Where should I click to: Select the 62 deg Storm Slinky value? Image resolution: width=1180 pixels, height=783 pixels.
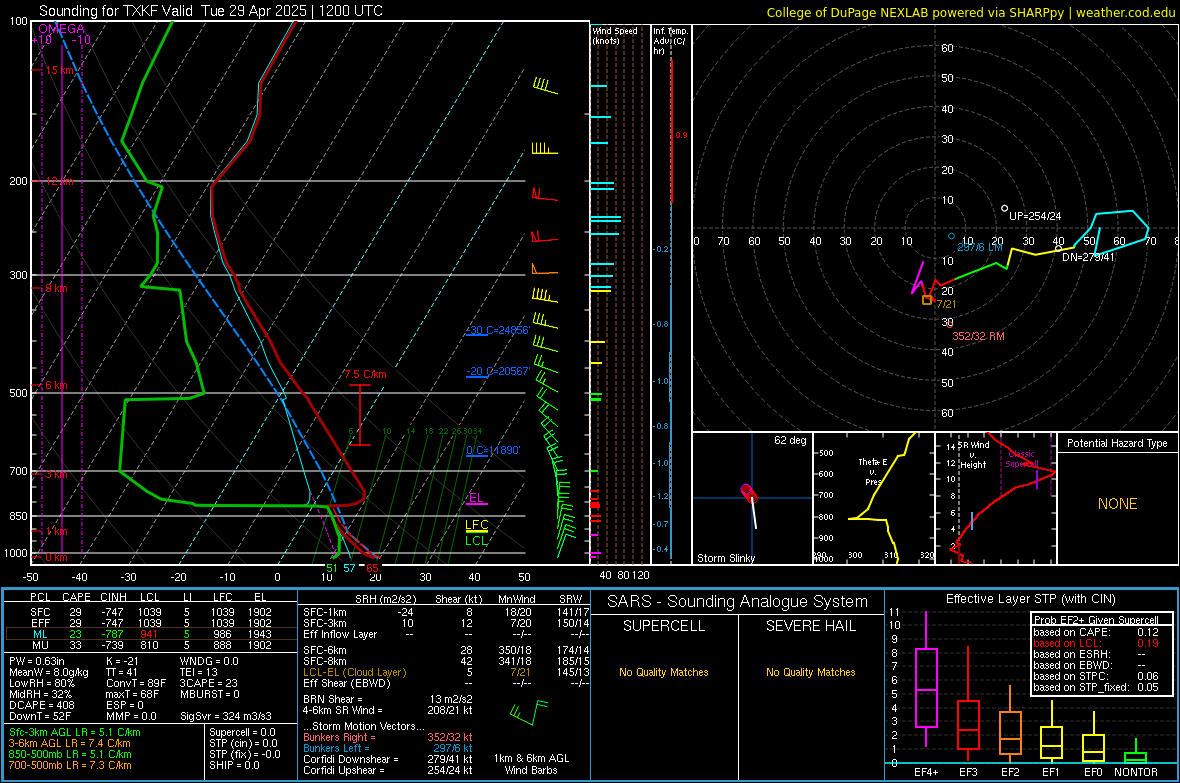click(x=790, y=440)
